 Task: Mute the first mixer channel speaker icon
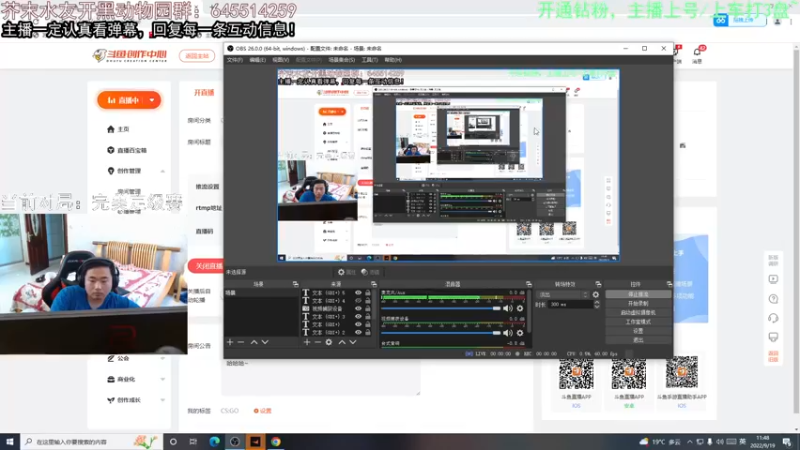click(x=508, y=308)
